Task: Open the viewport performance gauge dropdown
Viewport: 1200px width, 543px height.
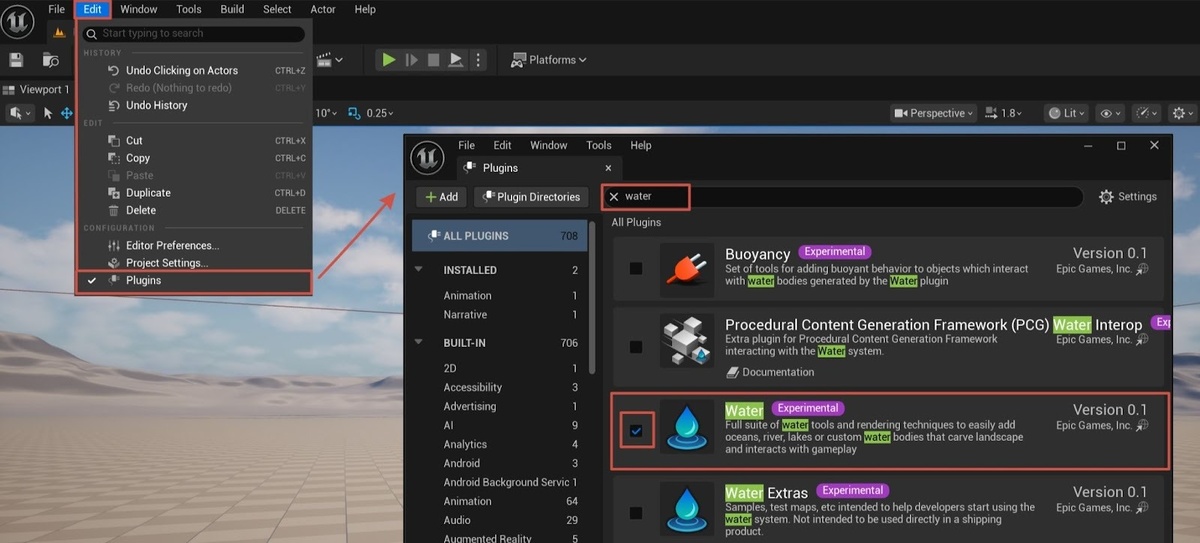Action: coord(1148,113)
